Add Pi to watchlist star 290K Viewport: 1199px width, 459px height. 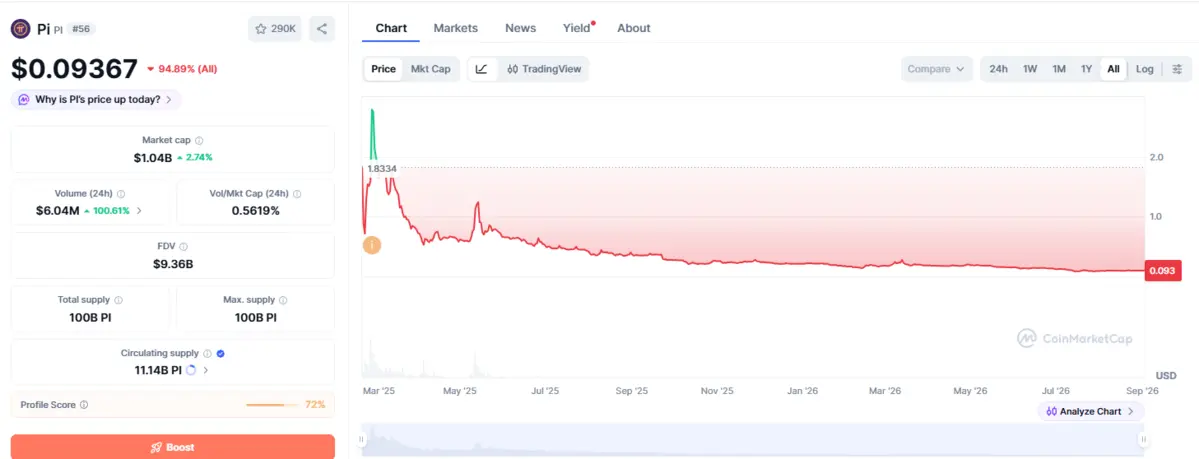[x=275, y=29]
